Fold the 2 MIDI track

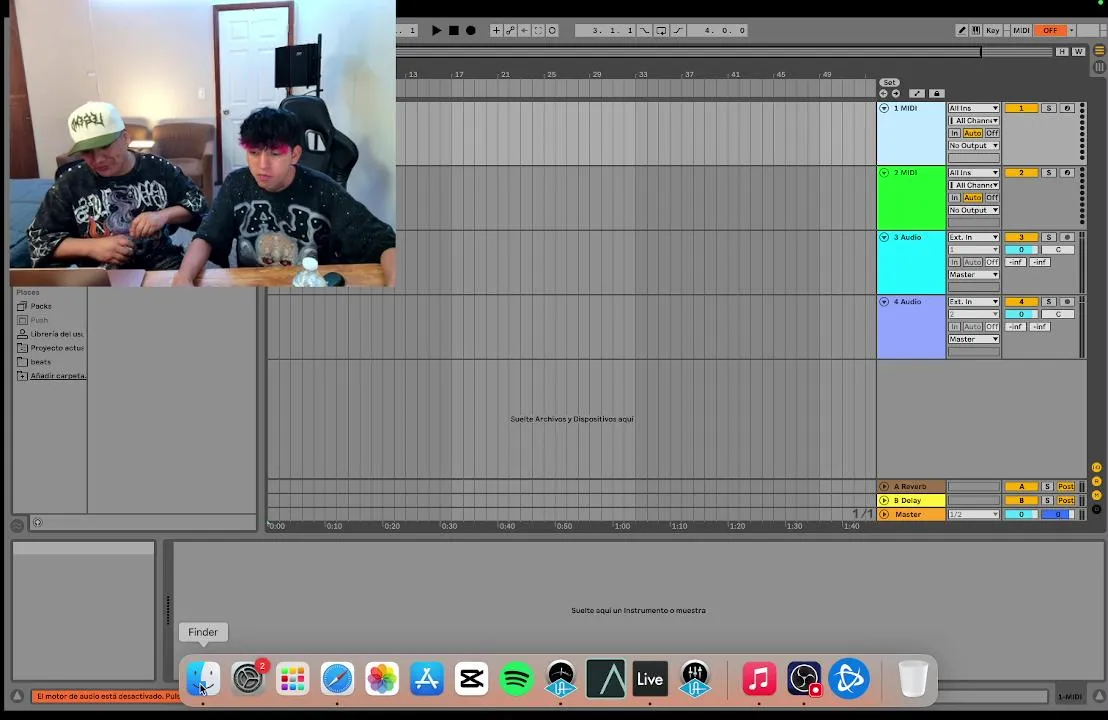coord(884,172)
